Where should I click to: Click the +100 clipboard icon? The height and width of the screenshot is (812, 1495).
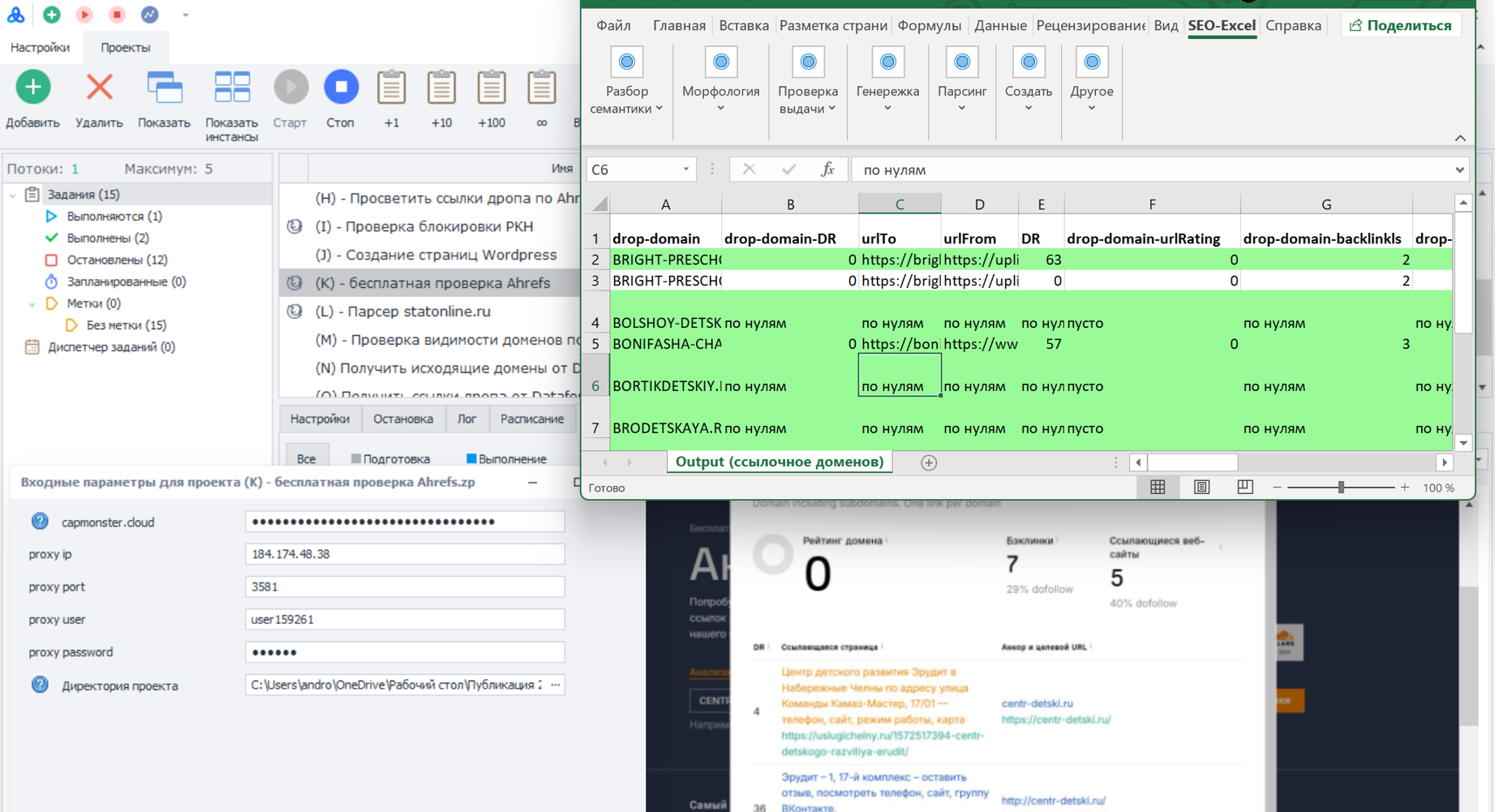point(492,87)
